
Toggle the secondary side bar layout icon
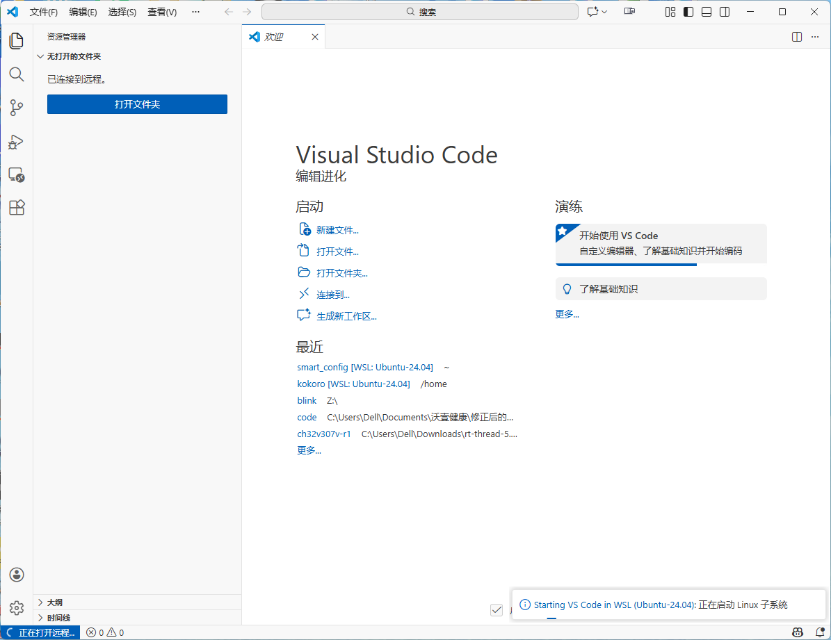724,12
